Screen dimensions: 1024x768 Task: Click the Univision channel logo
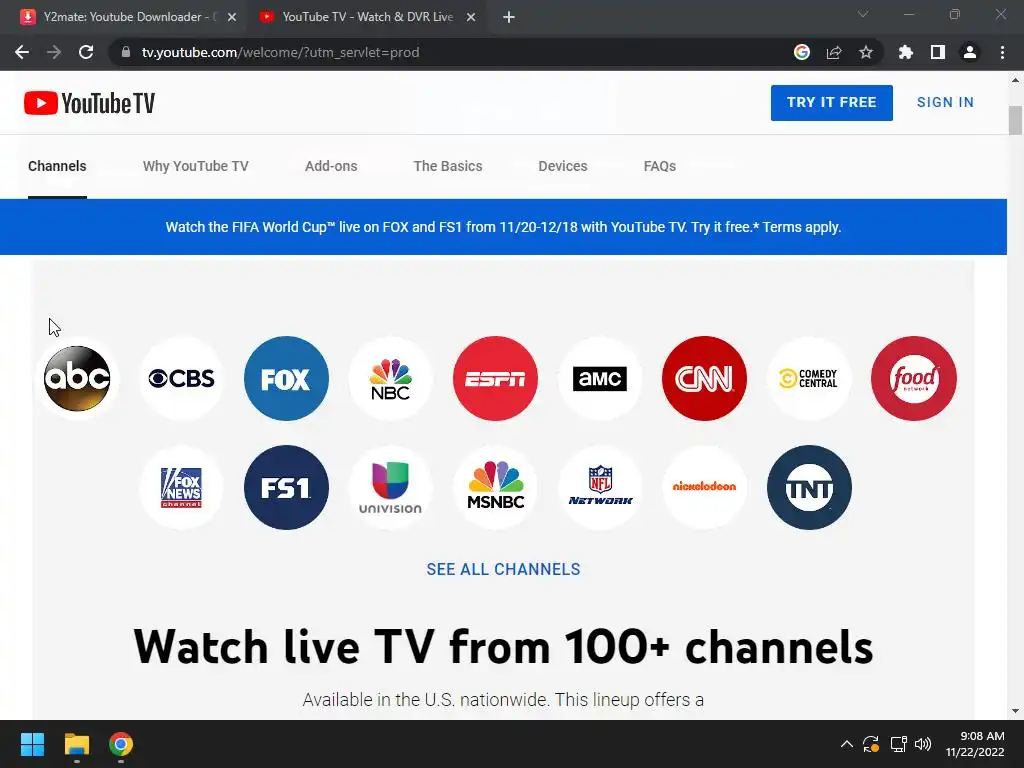coord(391,487)
